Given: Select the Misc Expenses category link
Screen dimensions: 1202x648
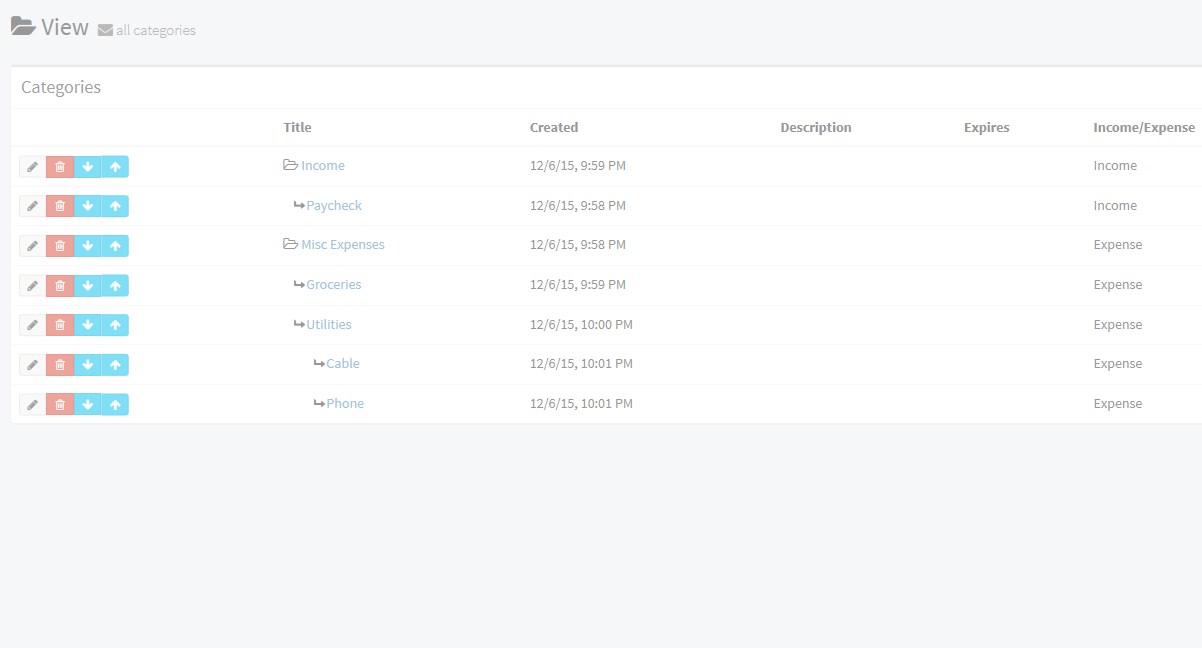Looking at the screenshot, I should (x=342, y=245).
